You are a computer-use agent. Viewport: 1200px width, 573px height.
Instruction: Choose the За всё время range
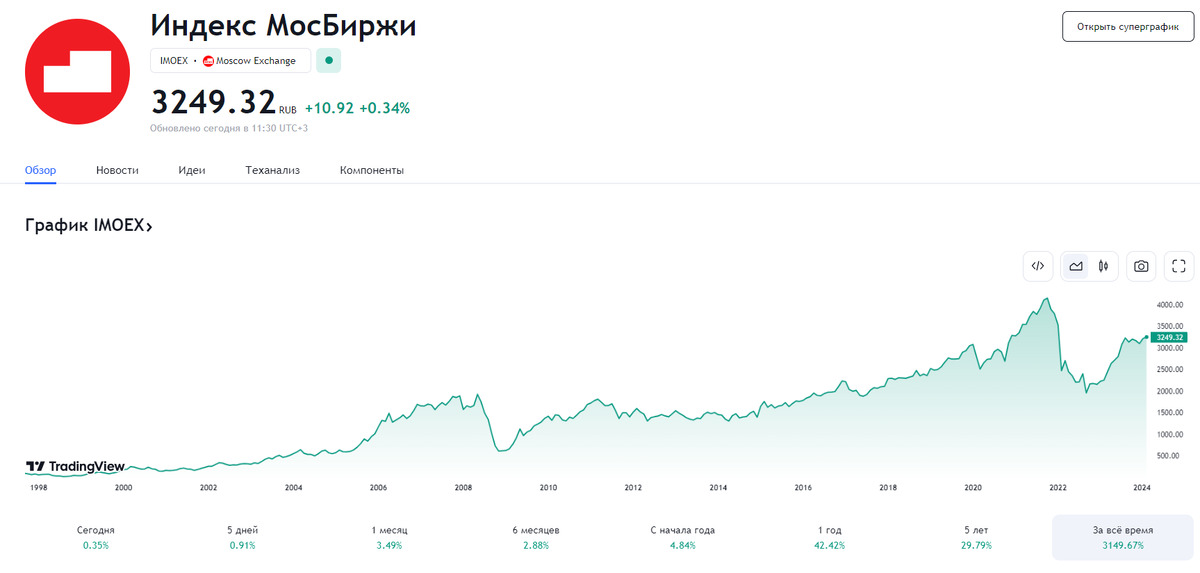tap(1123, 537)
